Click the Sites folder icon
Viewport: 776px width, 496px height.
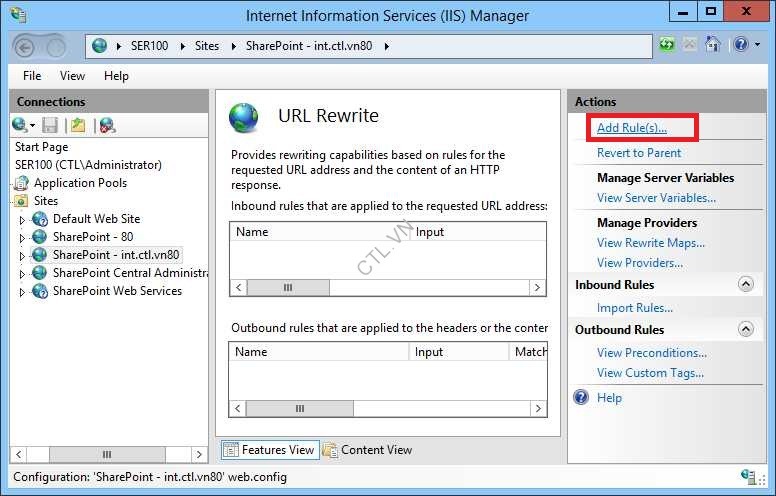point(21,201)
